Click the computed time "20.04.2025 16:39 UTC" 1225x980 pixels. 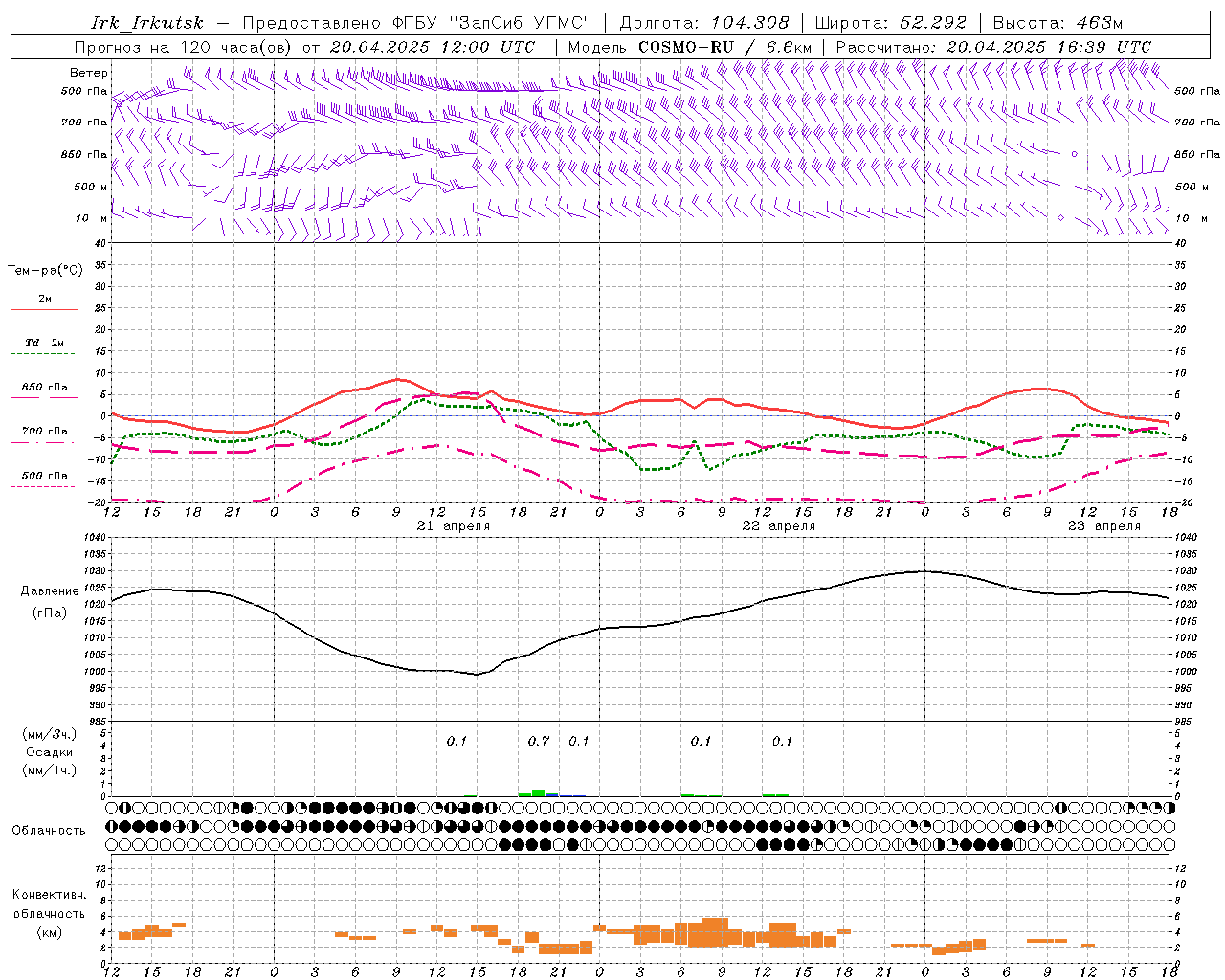click(1049, 46)
